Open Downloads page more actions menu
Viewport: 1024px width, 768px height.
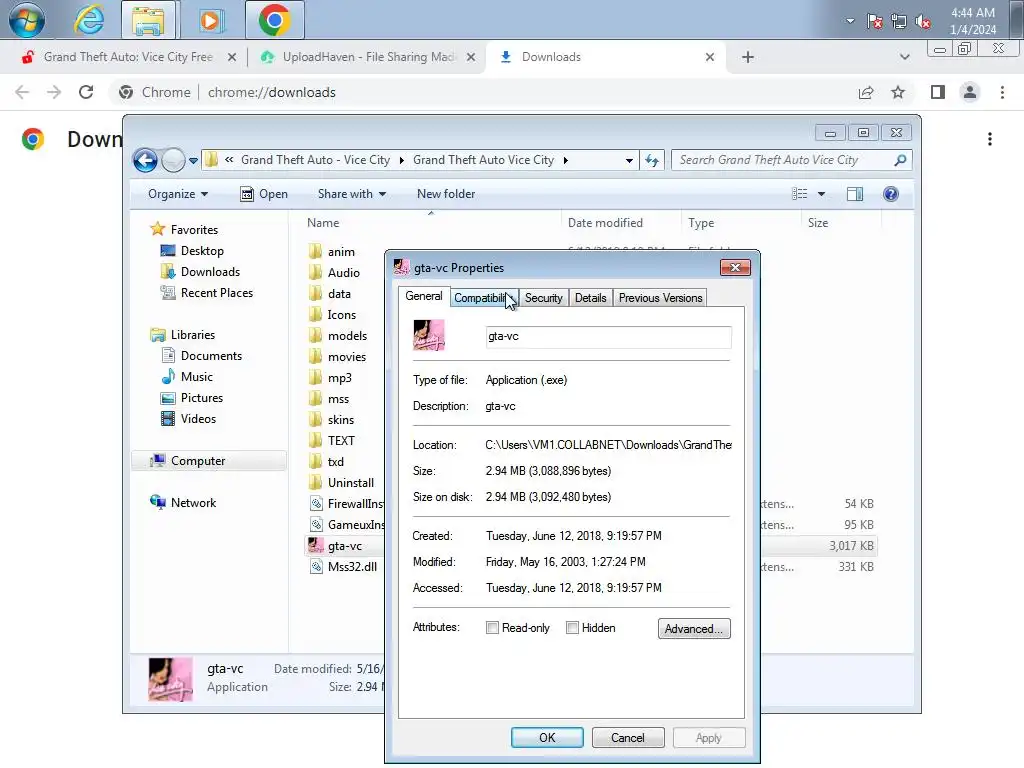(x=990, y=139)
